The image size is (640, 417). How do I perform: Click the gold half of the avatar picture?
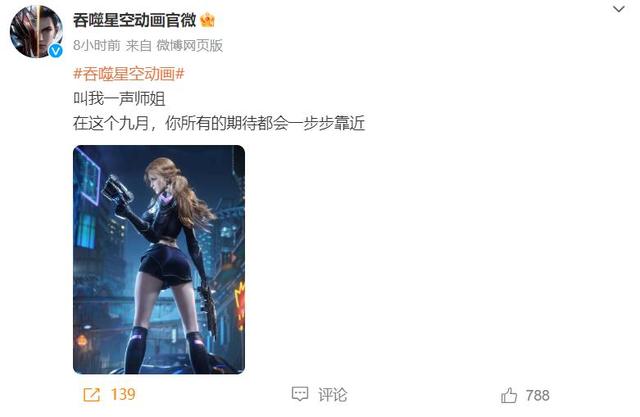click(x=50, y=29)
